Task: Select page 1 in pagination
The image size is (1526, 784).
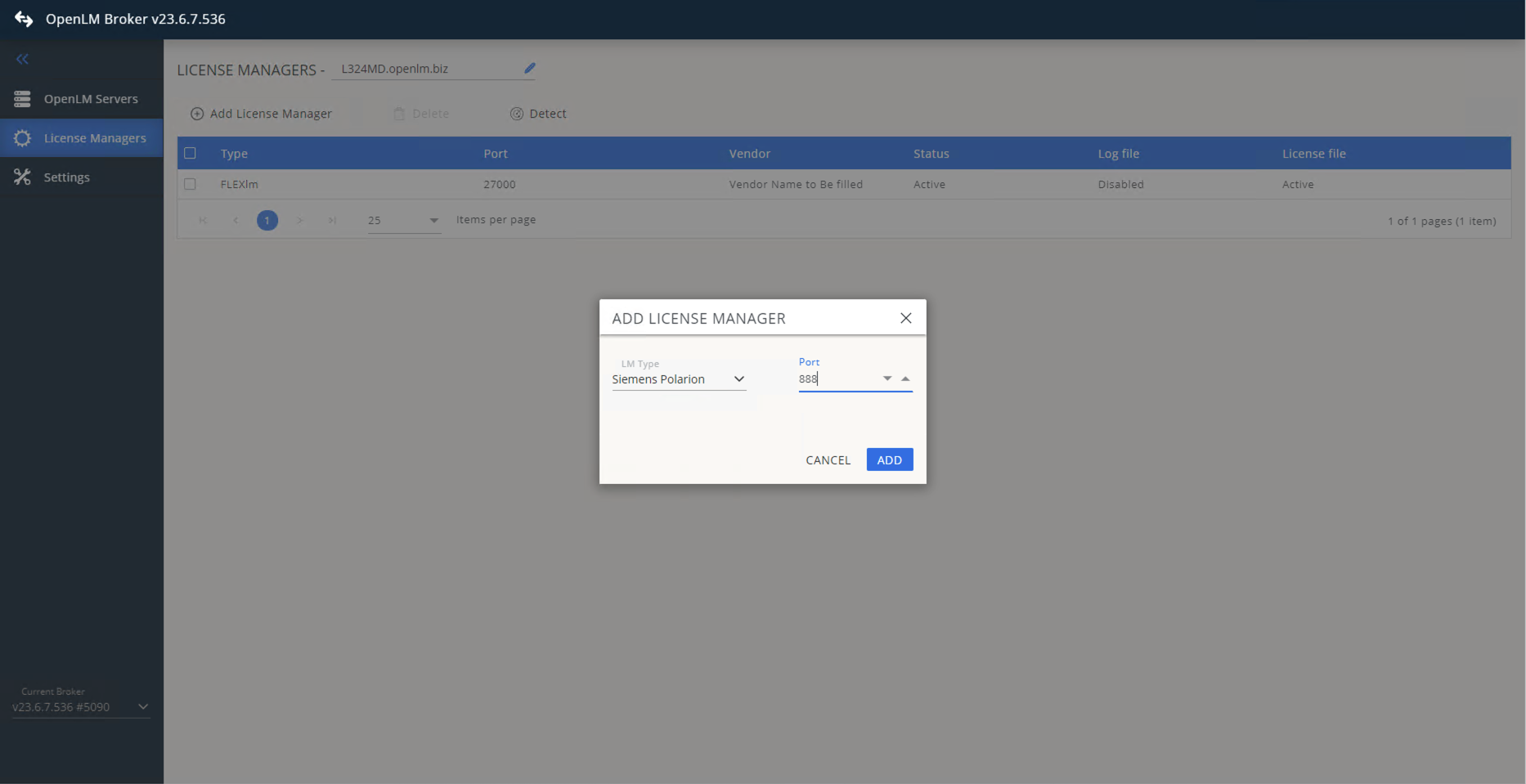Action: click(x=267, y=220)
